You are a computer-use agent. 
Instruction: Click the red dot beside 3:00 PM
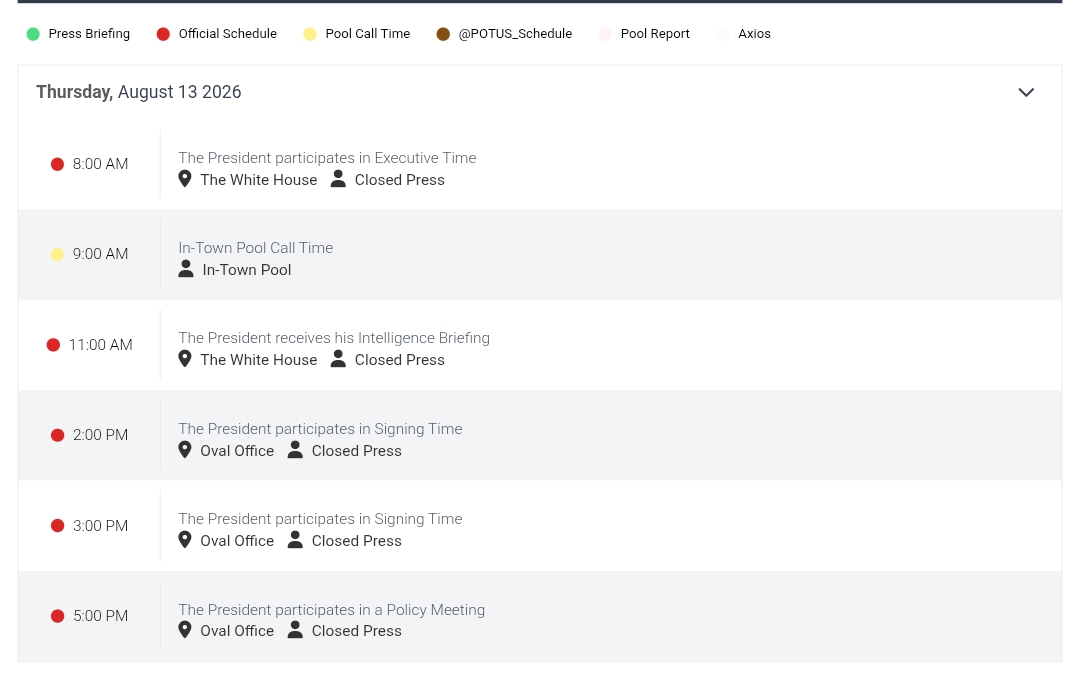[x=57, y=526]
